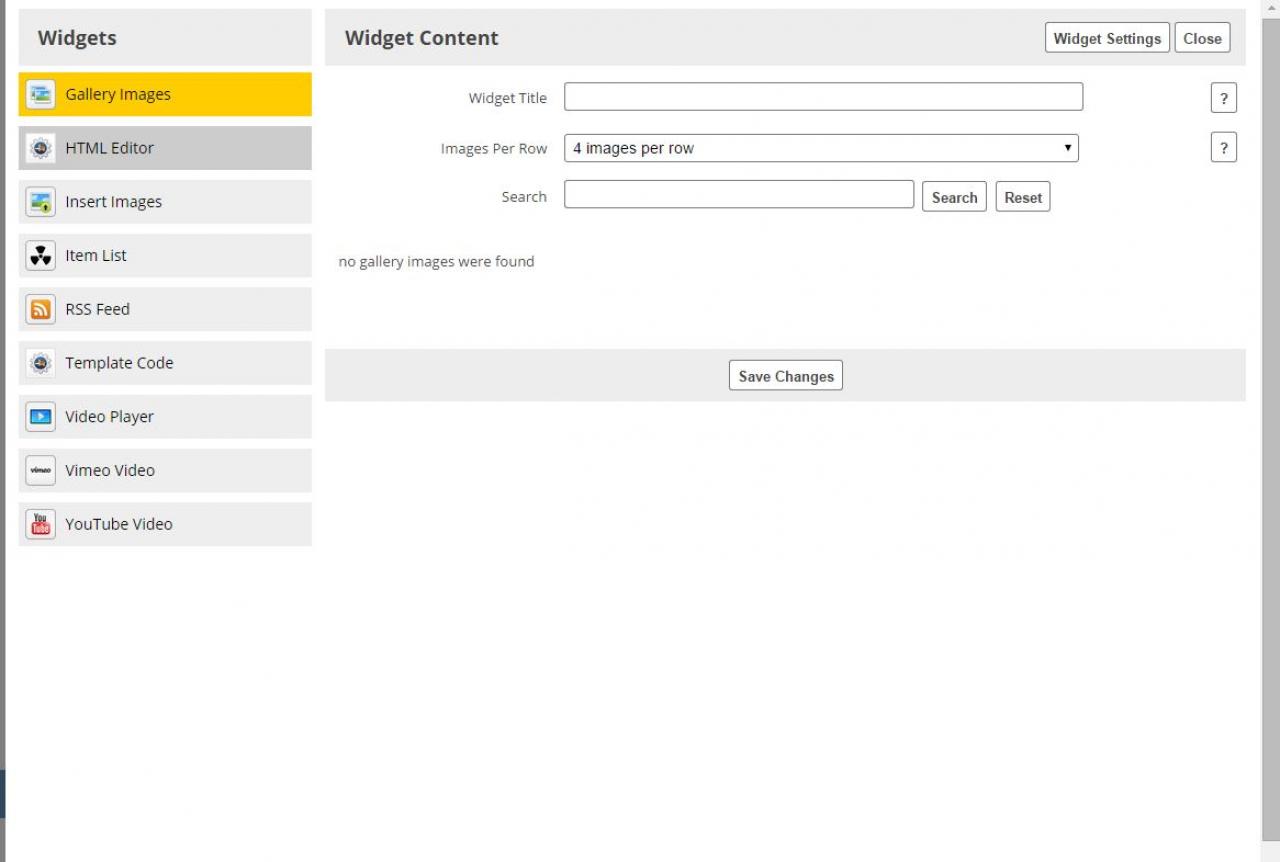Select the YouTube Video widget label

(119, 525)
